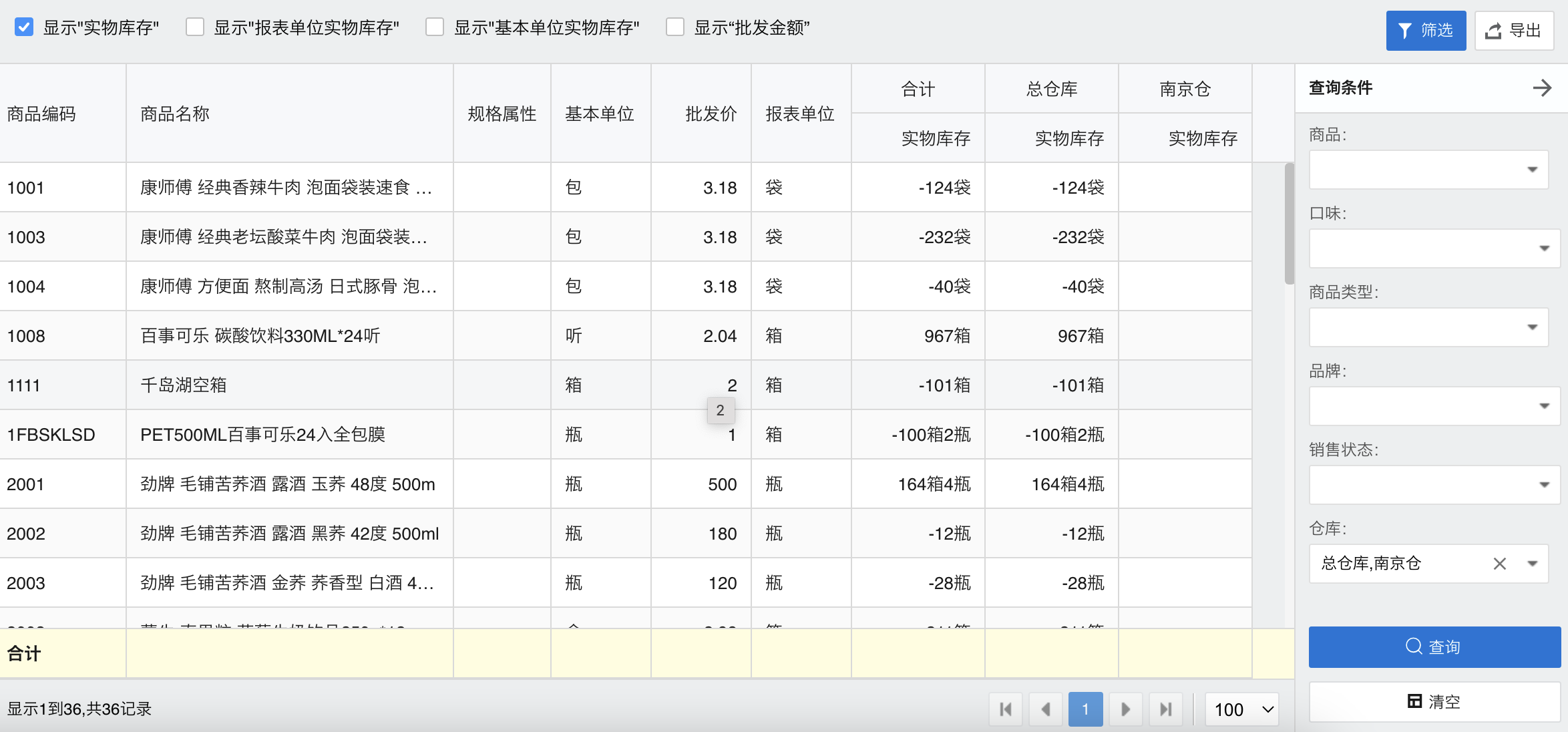Select 劲牌 毛铺苦荞酒 黑荞 42度 name
The image size is (1568, 732).
pos(290,534)
